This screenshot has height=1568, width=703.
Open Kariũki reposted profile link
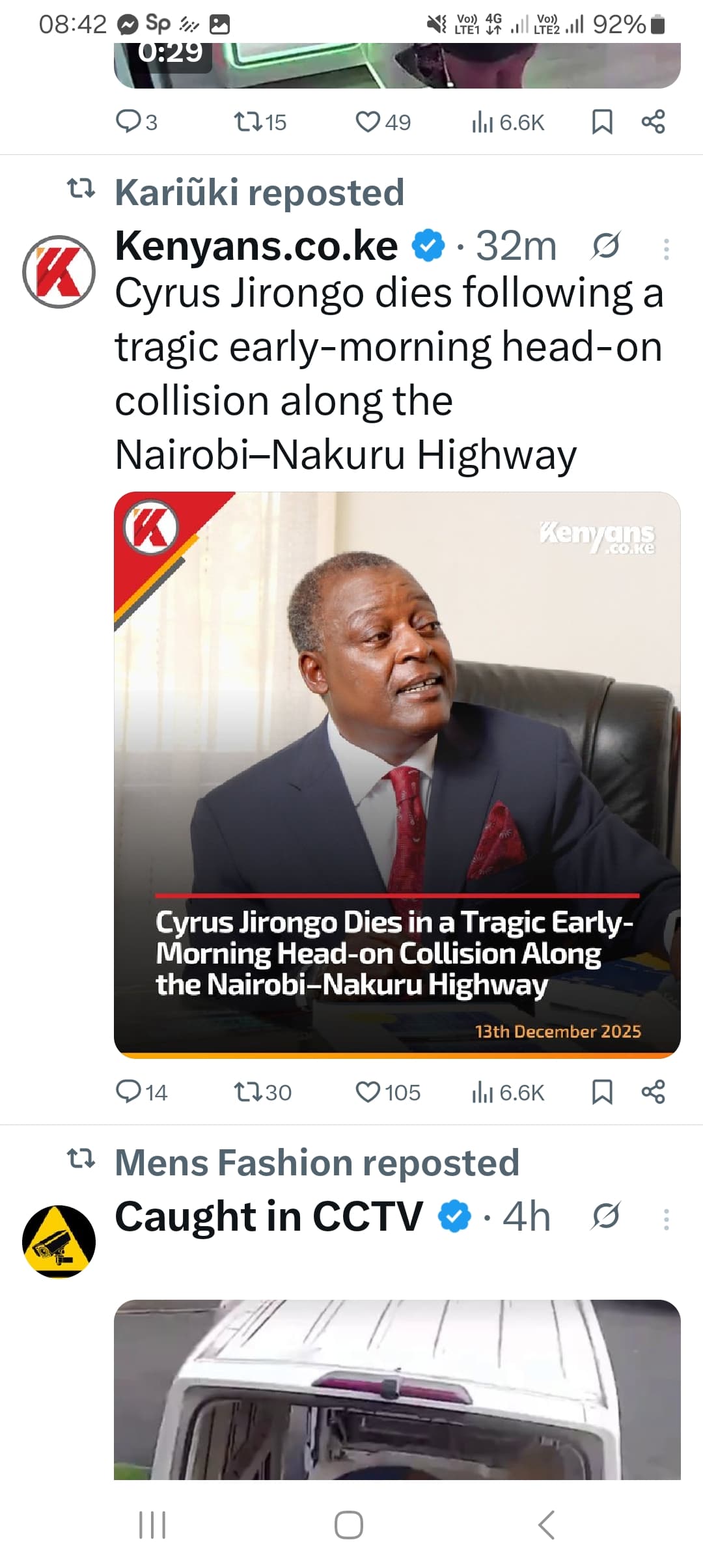(259, 193)
